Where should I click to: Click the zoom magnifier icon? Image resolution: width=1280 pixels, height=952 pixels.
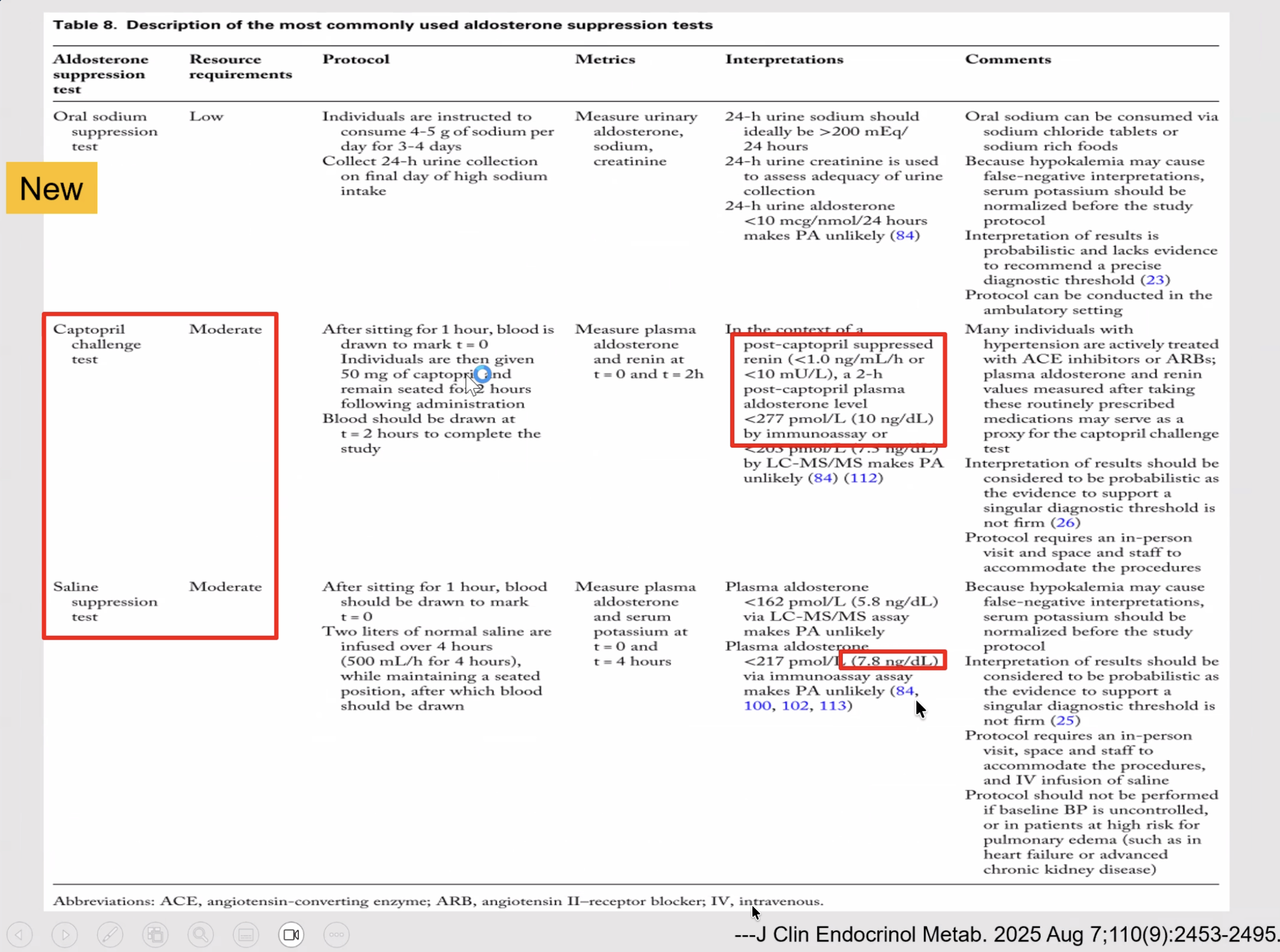(x=200, y=935)
